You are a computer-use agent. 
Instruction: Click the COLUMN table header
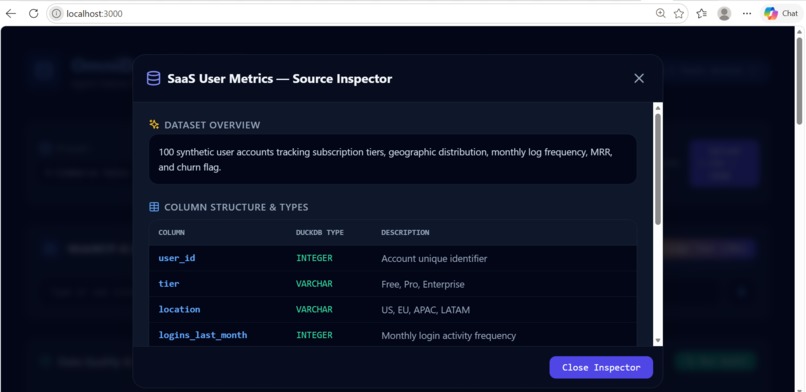pyautogui.click(x=171, y=232)
